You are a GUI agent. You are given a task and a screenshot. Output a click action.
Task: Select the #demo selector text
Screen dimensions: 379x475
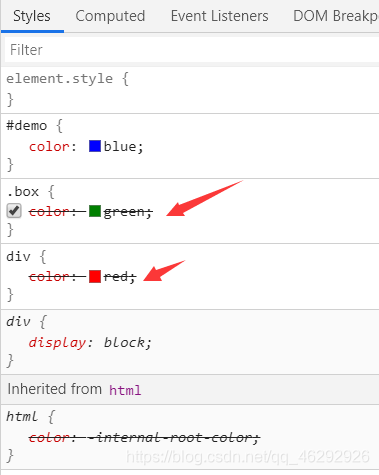point(27,126)
